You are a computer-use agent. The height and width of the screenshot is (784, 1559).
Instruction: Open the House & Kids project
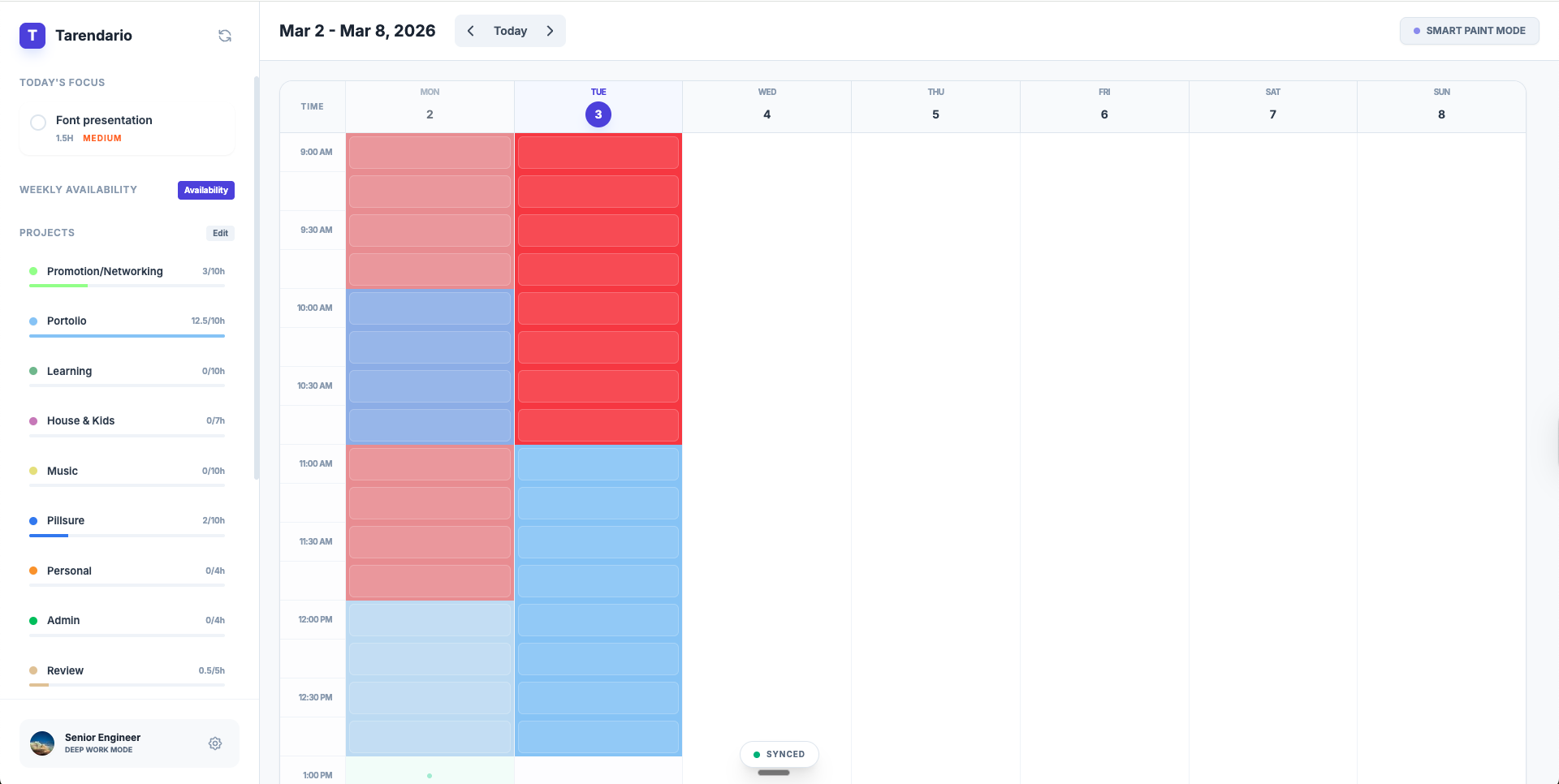(x=80, y=420)
